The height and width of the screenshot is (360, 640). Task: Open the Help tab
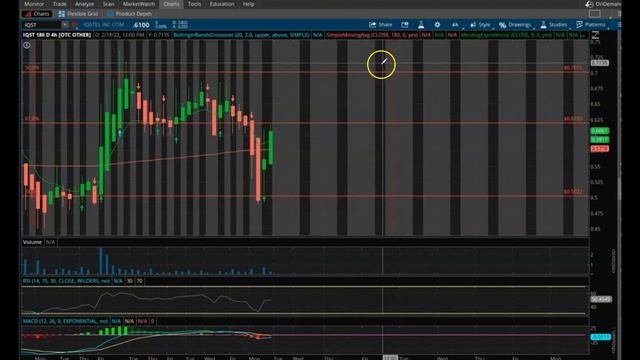(x=249, y=4)
